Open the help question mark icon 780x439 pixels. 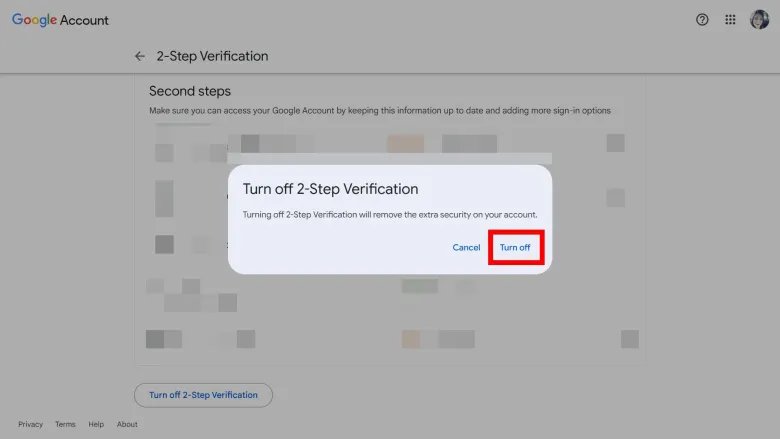coord(702,20)
